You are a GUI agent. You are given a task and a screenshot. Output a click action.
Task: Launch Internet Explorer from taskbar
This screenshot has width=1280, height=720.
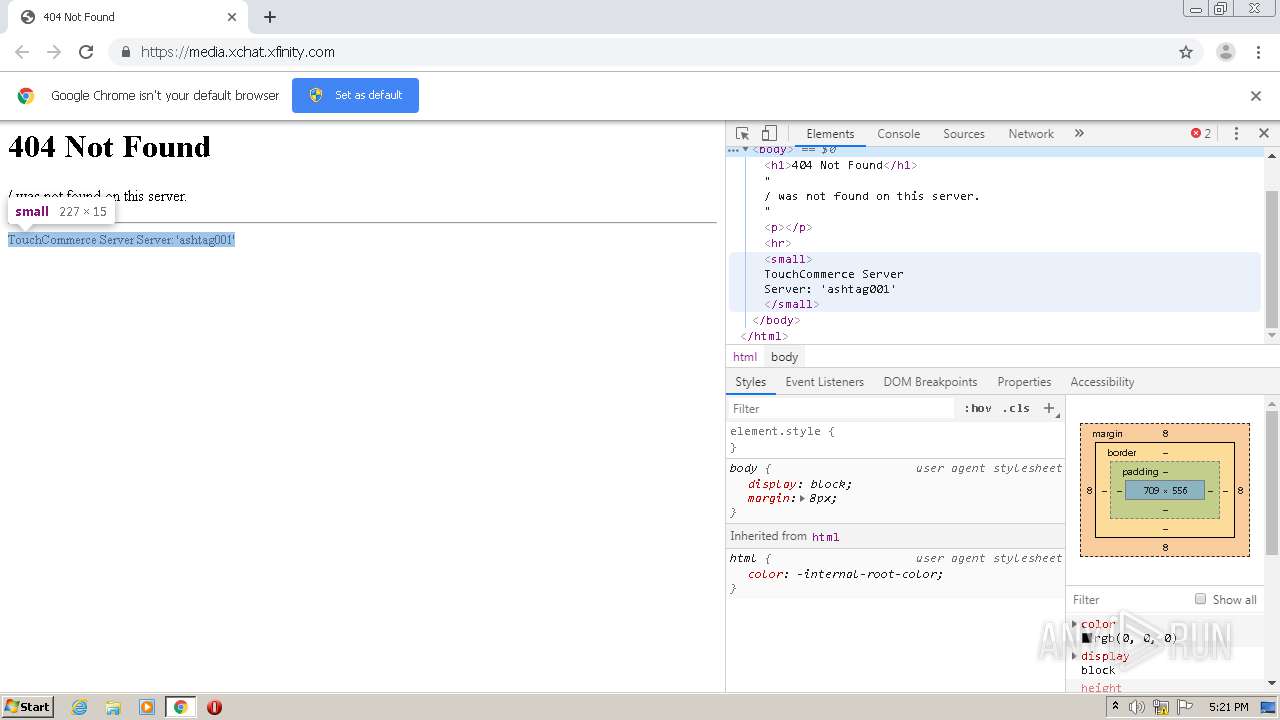coord(80,707)
